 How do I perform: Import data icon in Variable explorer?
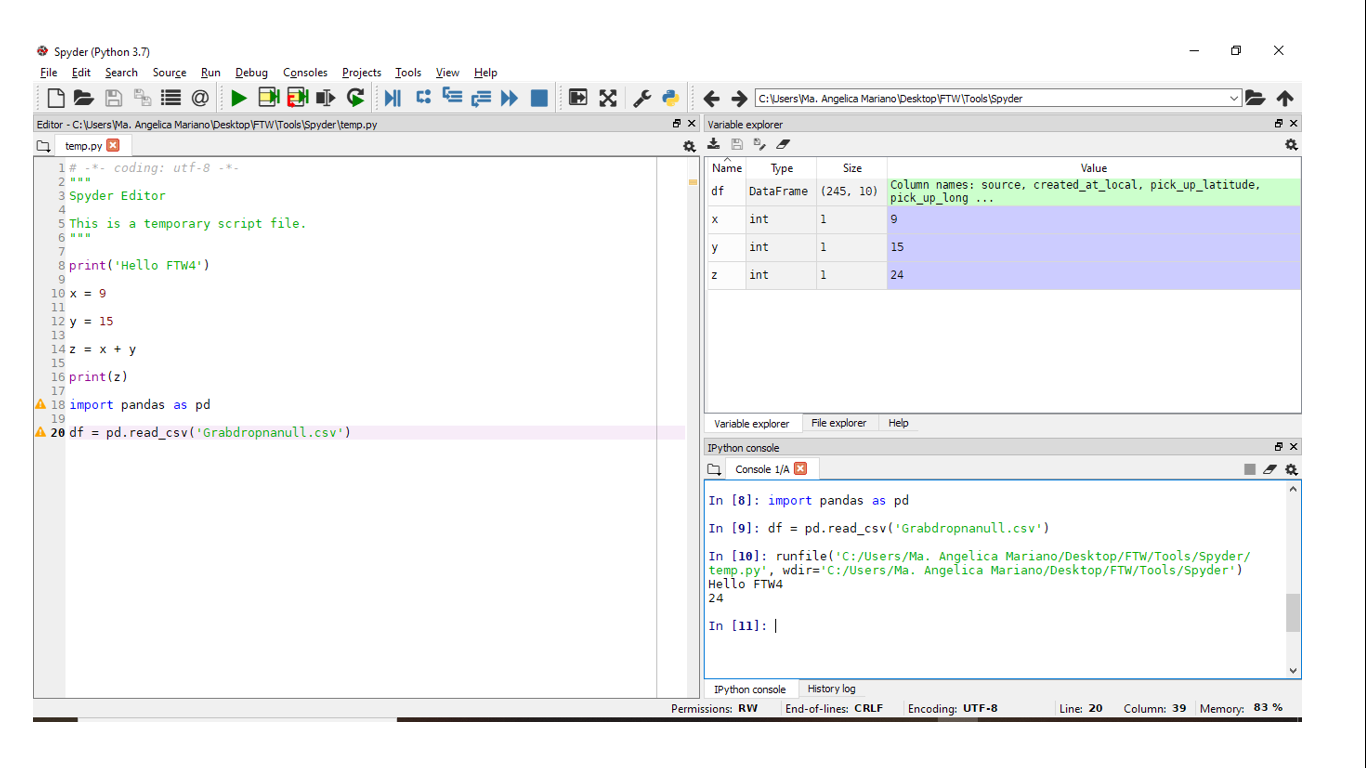[x=714, y=145]
